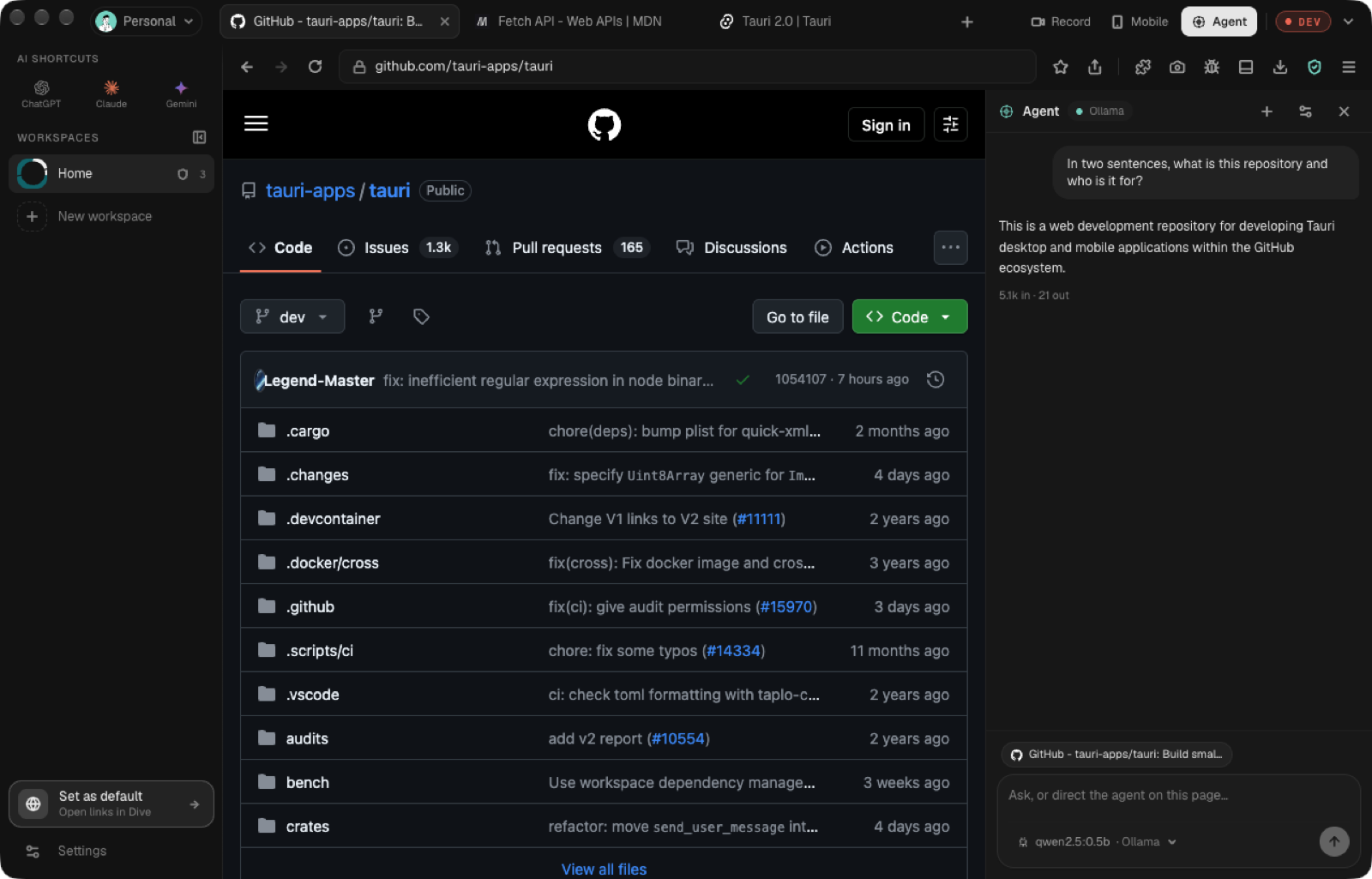Reload the current GitHub page
This screenshot has width=1372, height=879.
pyautogui.click(x=316, y=67)
